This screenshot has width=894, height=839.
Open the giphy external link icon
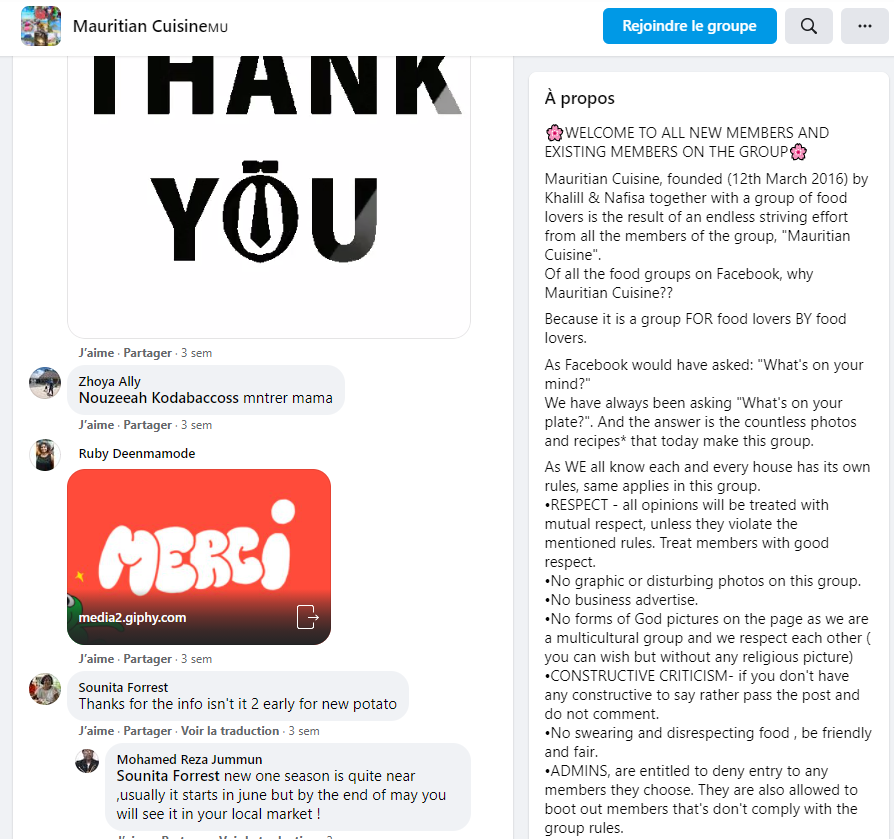[307, 617]
